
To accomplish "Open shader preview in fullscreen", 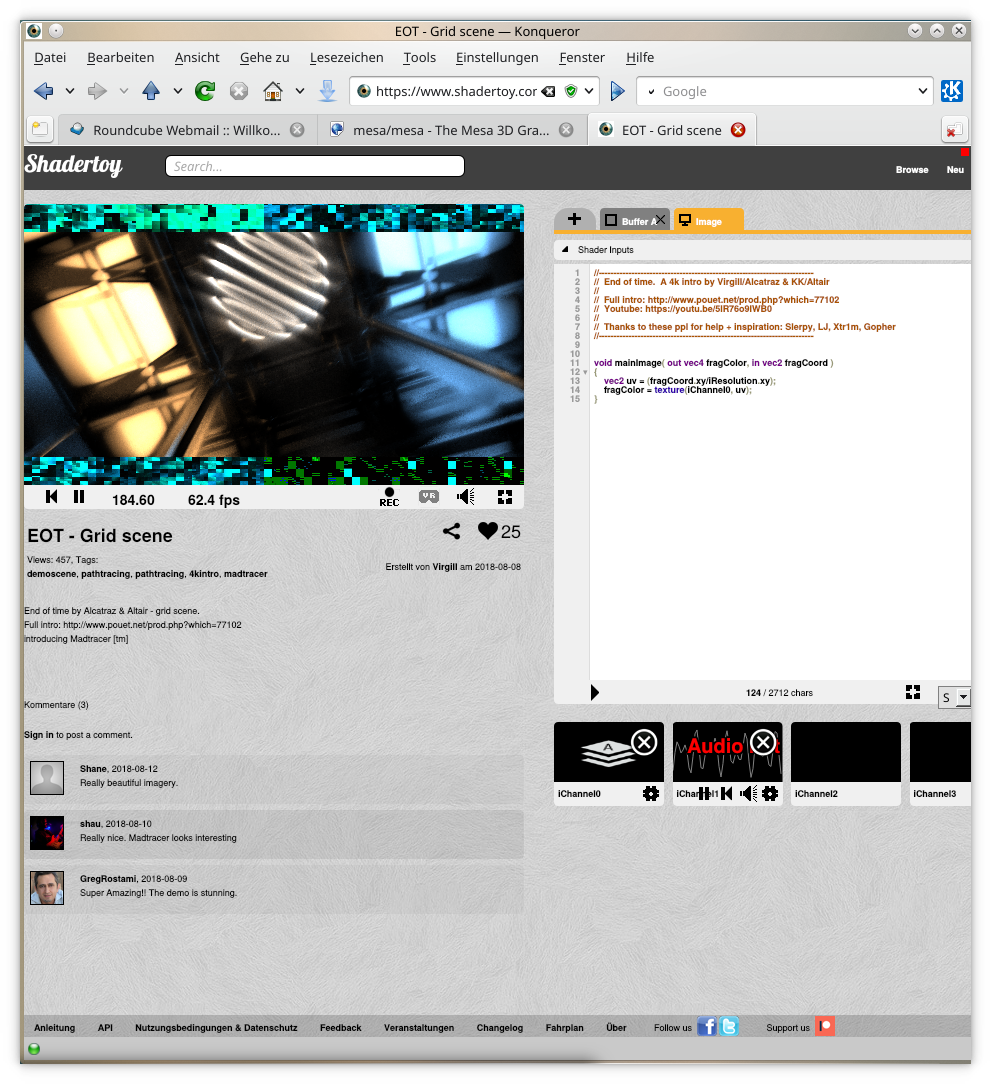I will pyautogui.click(x=505, y=496).
